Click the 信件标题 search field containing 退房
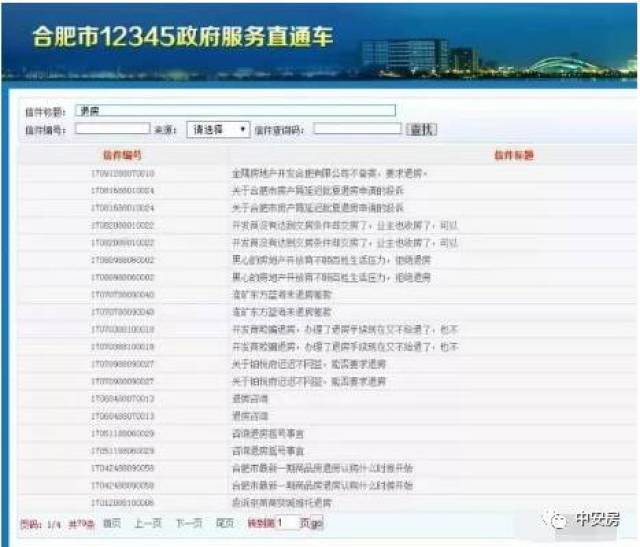Viewport: 640px width, 547px height. (236, 111)
